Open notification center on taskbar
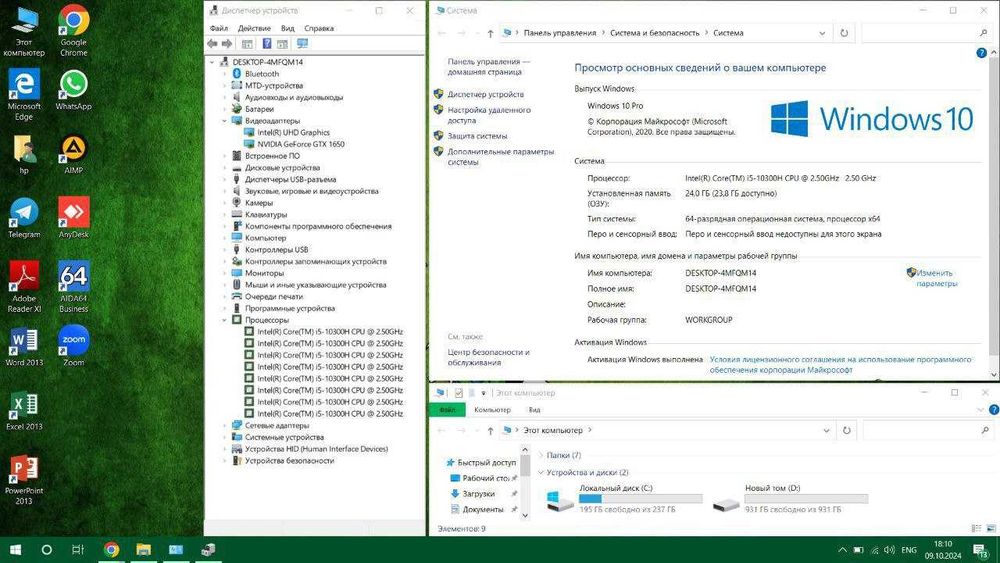1000x563 pixels. [982, 550]
